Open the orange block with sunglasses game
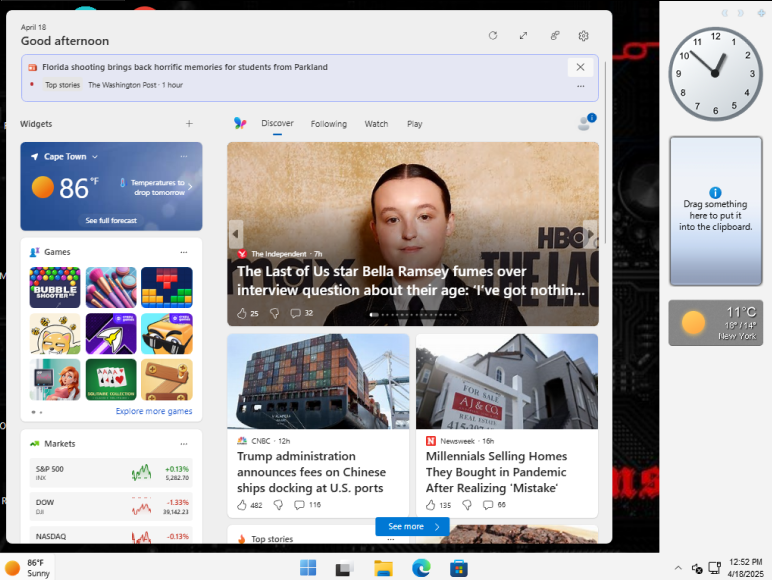Screen dimensions: 772x580 pos(167,333)
